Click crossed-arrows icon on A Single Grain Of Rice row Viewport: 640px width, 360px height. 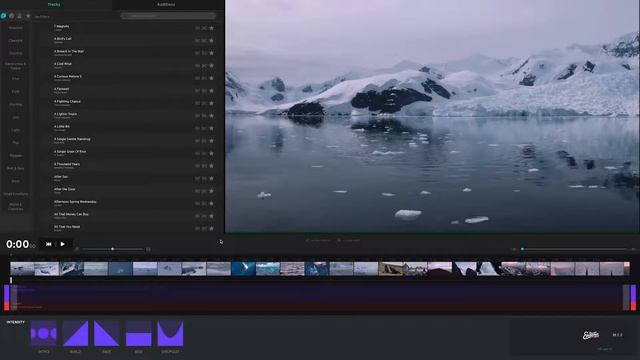click(x=204, y=153)
